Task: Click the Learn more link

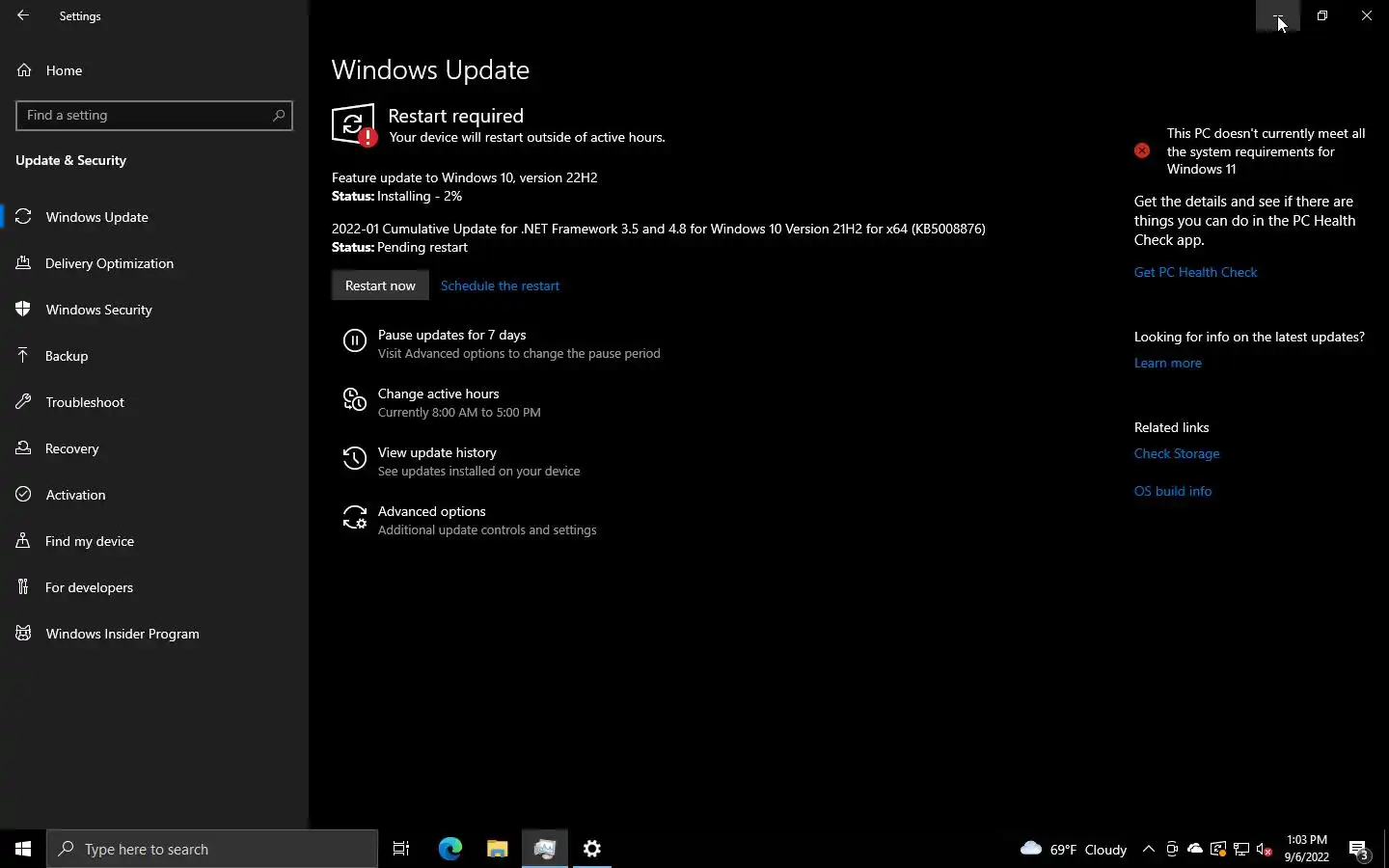Action: [x=1167, y=363]
